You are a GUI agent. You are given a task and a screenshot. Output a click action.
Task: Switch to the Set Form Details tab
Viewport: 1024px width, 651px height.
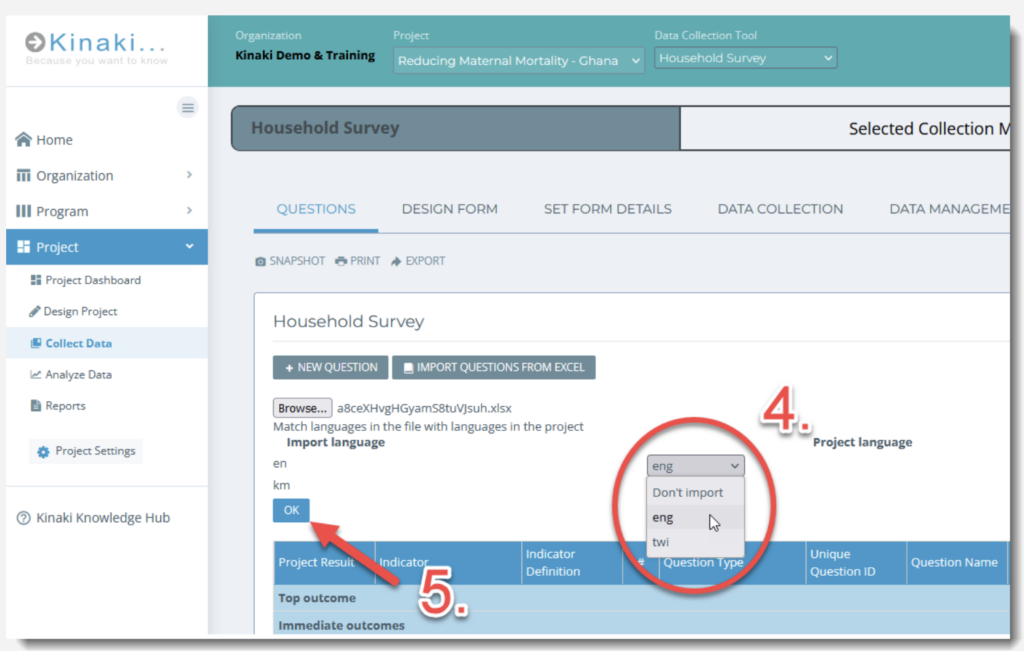[x=607, y=209]
